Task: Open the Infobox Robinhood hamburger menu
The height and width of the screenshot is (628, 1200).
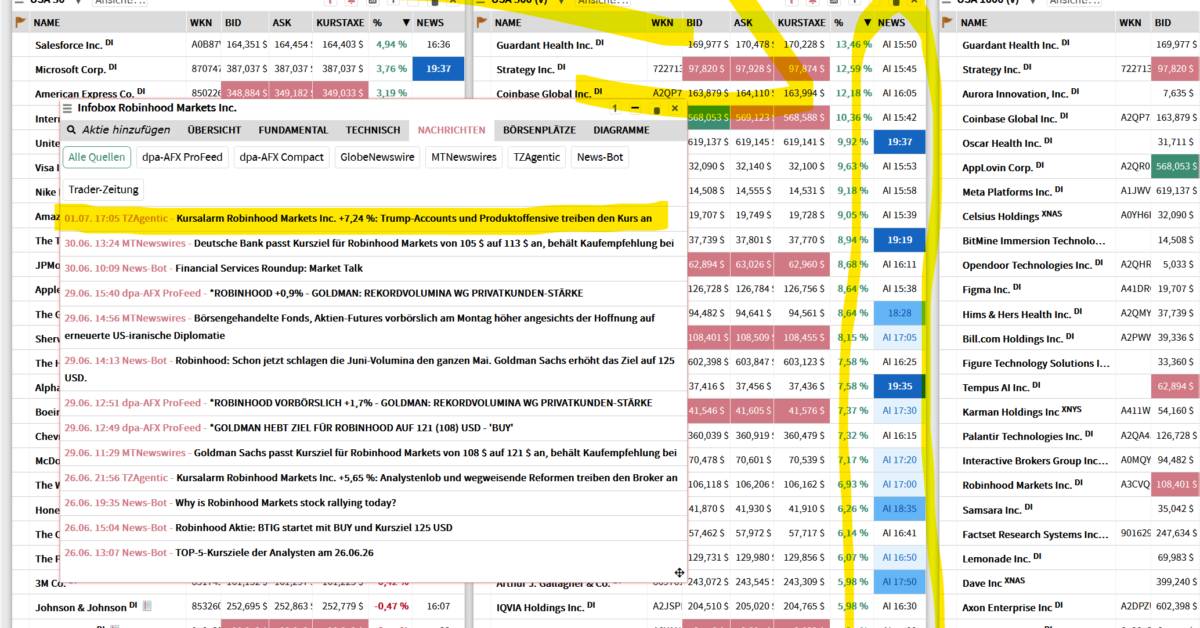Action: pos(67,108)
